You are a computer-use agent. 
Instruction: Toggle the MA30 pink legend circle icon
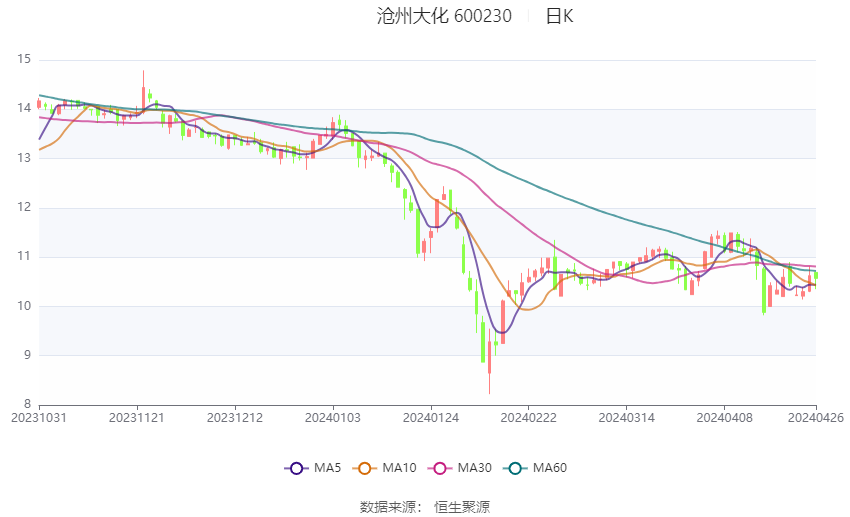pyautogui.click(x=440, y=468)
